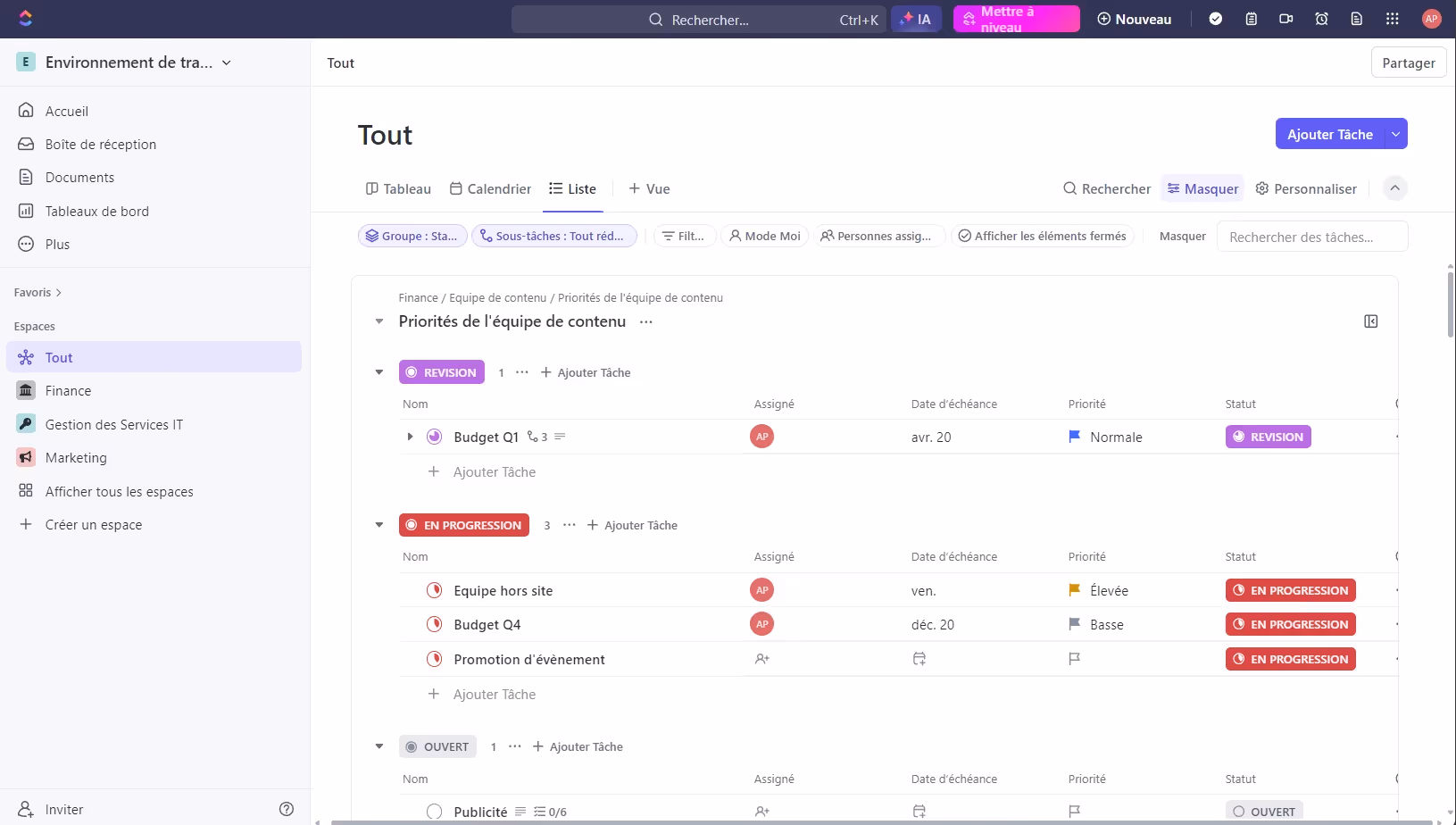
Task: Click the video clip recording icon
Action: (1285, 19)
